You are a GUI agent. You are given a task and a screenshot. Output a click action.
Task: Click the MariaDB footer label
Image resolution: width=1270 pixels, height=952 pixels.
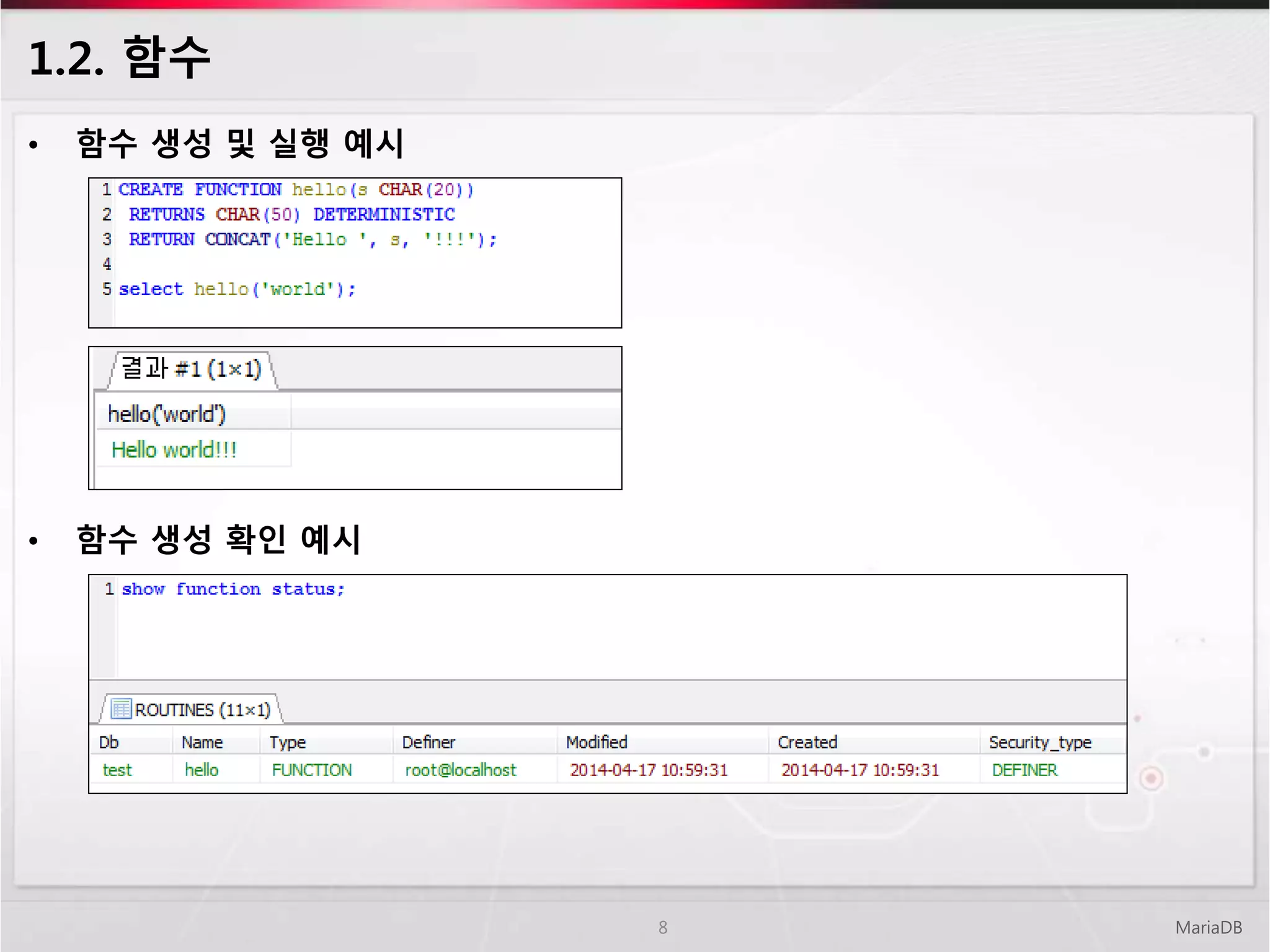coord(1209,927)
